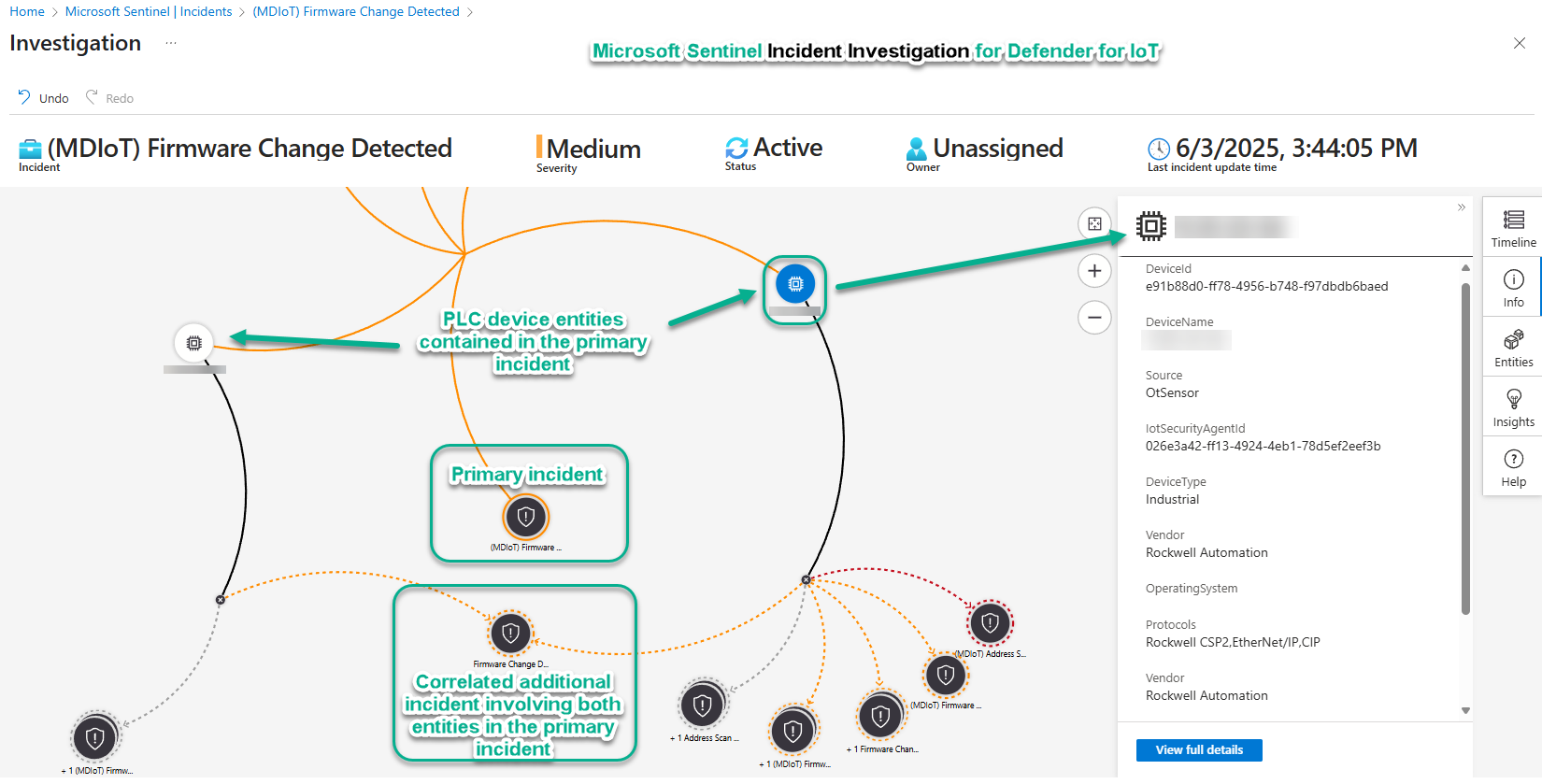
Task: Go to Home breadcrumb link
Action: tap(27, 12)
